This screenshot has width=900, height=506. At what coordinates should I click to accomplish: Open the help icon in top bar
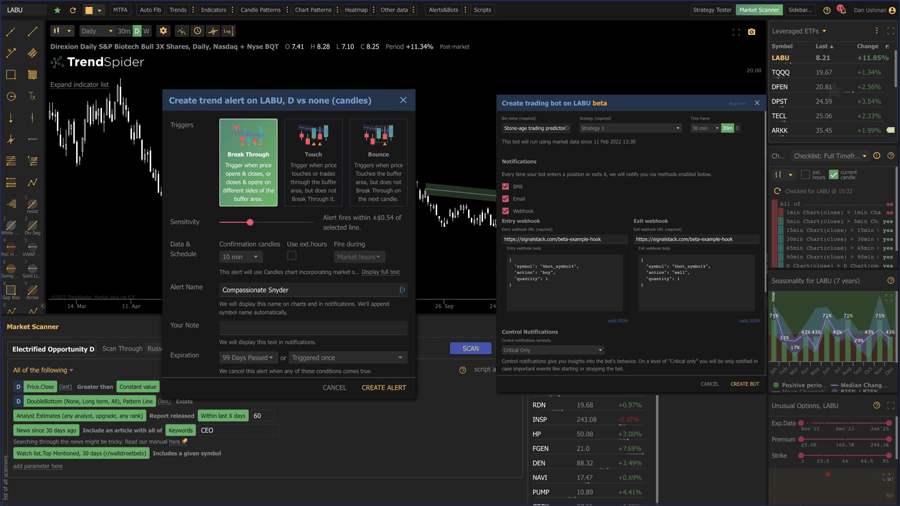click(x=827, y=10)
